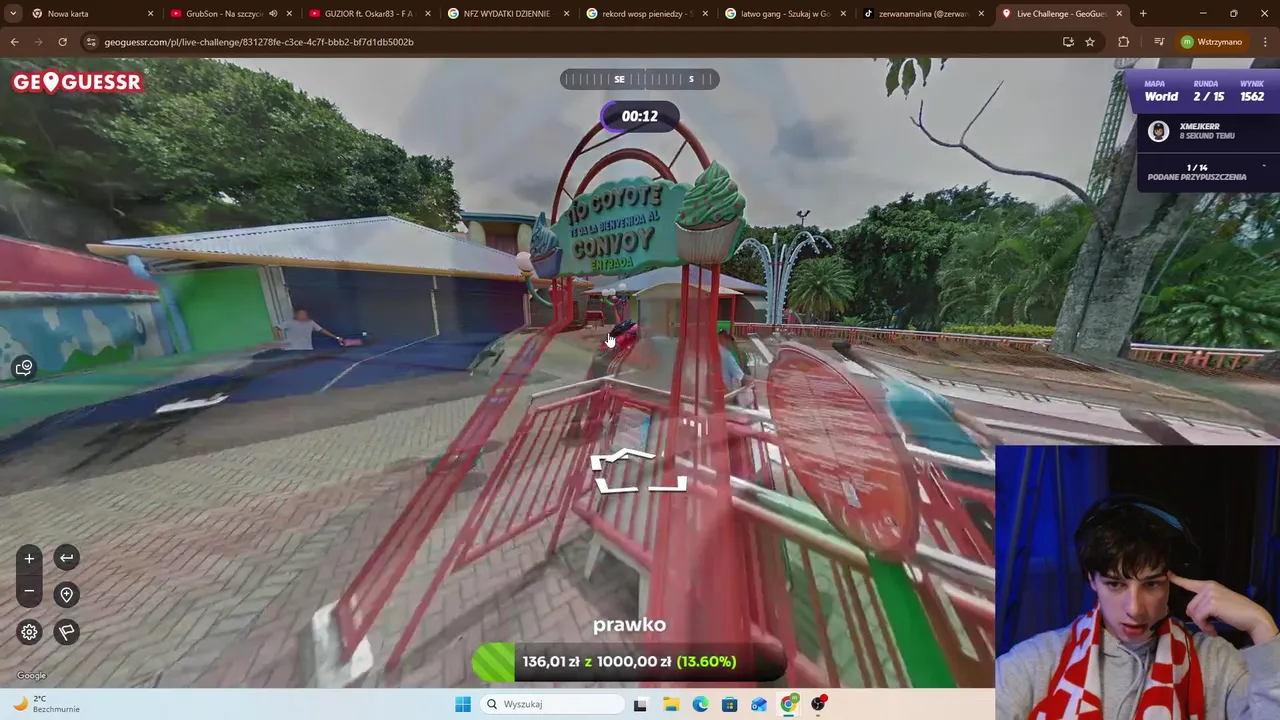Close the Live Challenge GeoGuessr tab
This screenshot has height=720, width=1280.
click(x=1119, y=14)
